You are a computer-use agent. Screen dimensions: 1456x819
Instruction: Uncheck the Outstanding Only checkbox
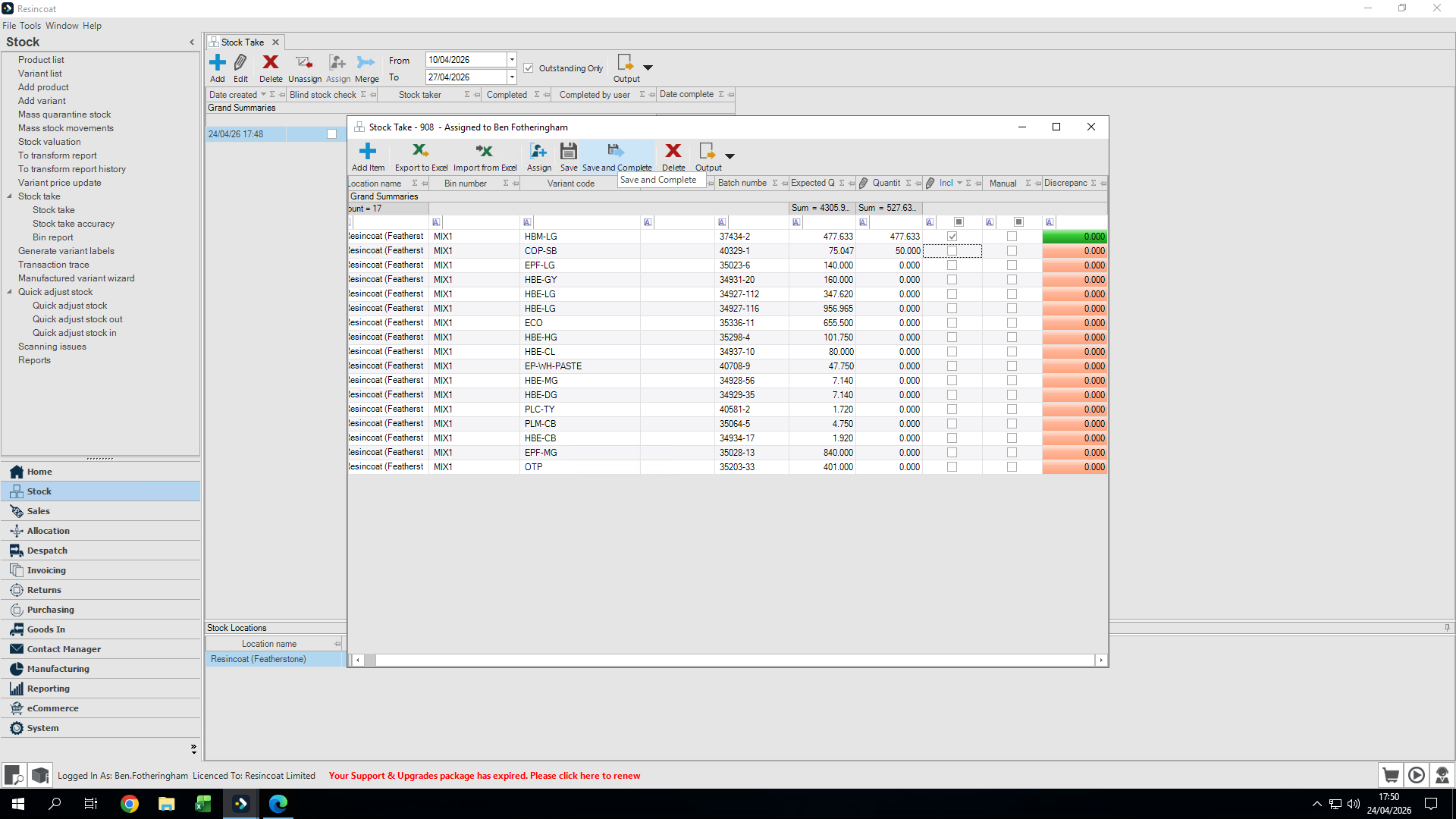point(529,68)
